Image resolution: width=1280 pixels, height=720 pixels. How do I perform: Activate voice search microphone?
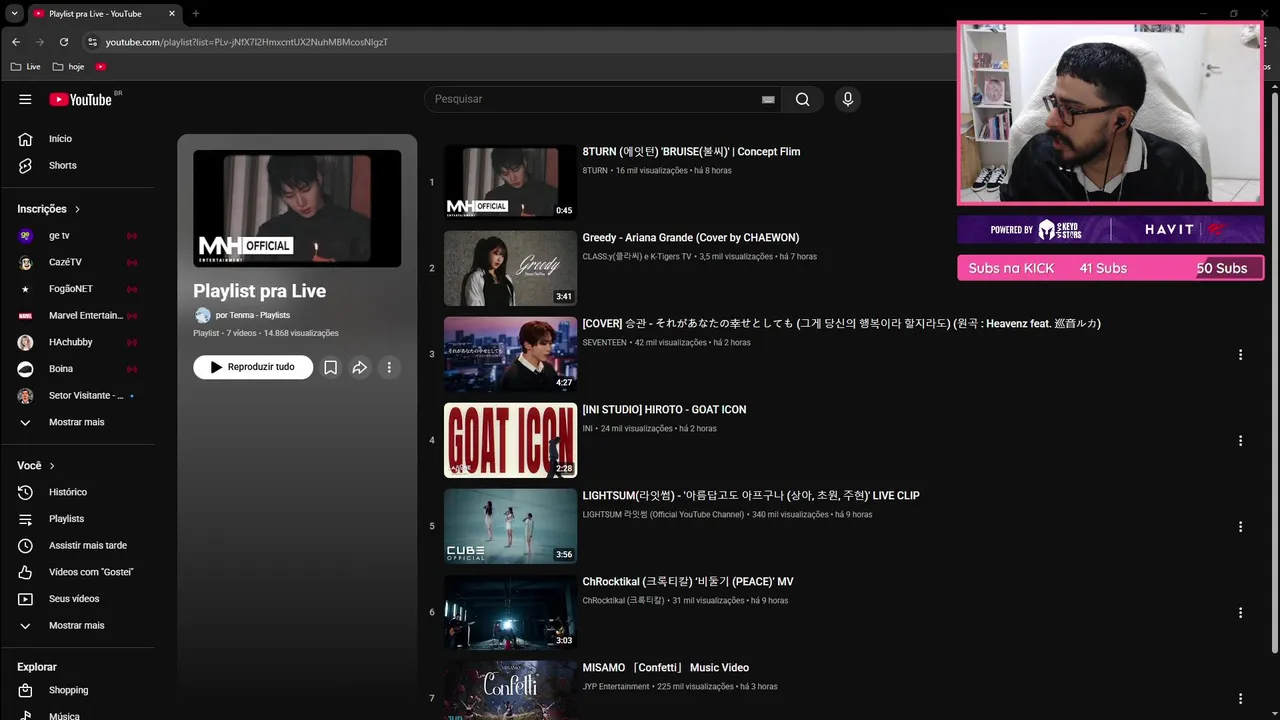coord(847,99)
